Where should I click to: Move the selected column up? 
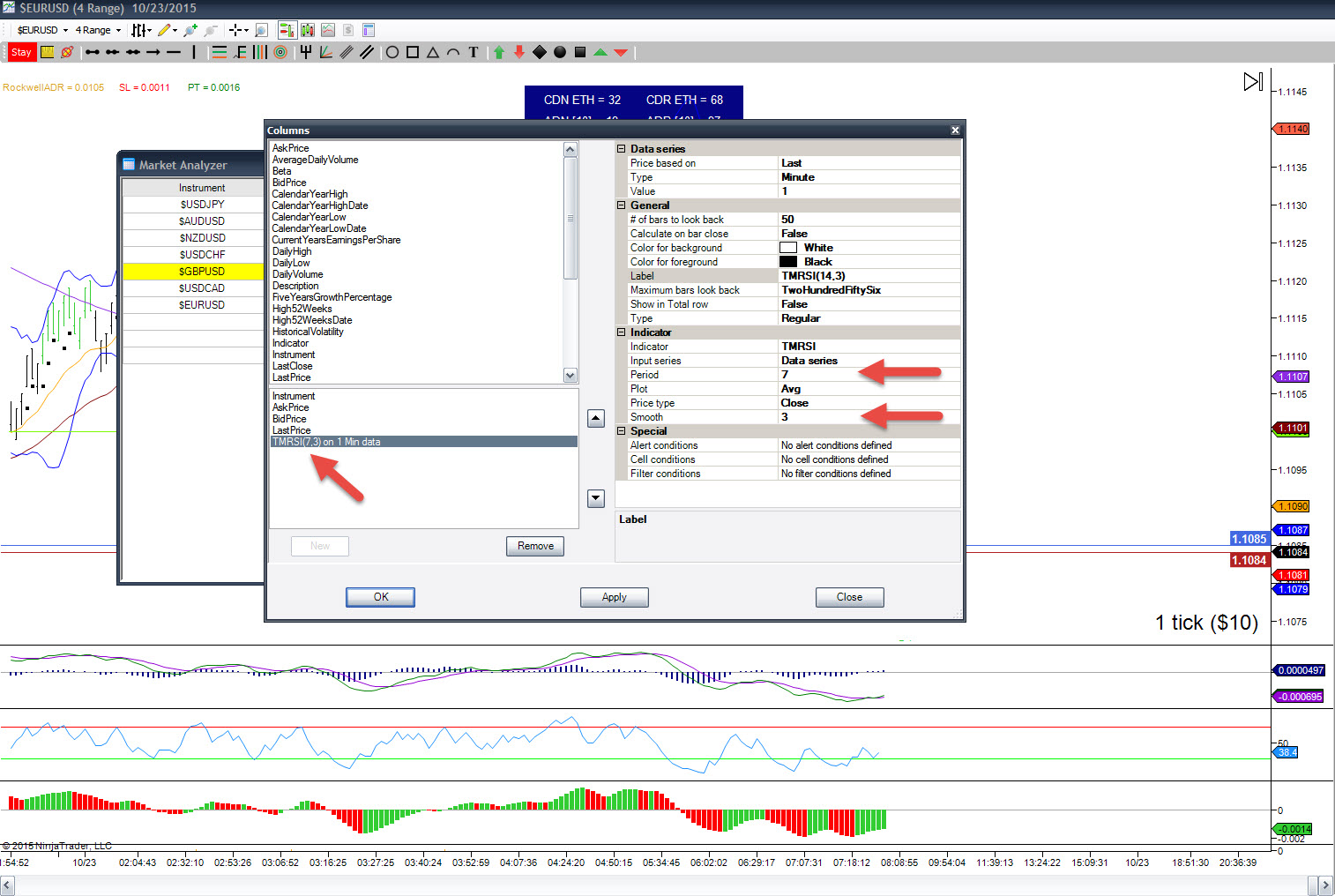click(596, 418)
